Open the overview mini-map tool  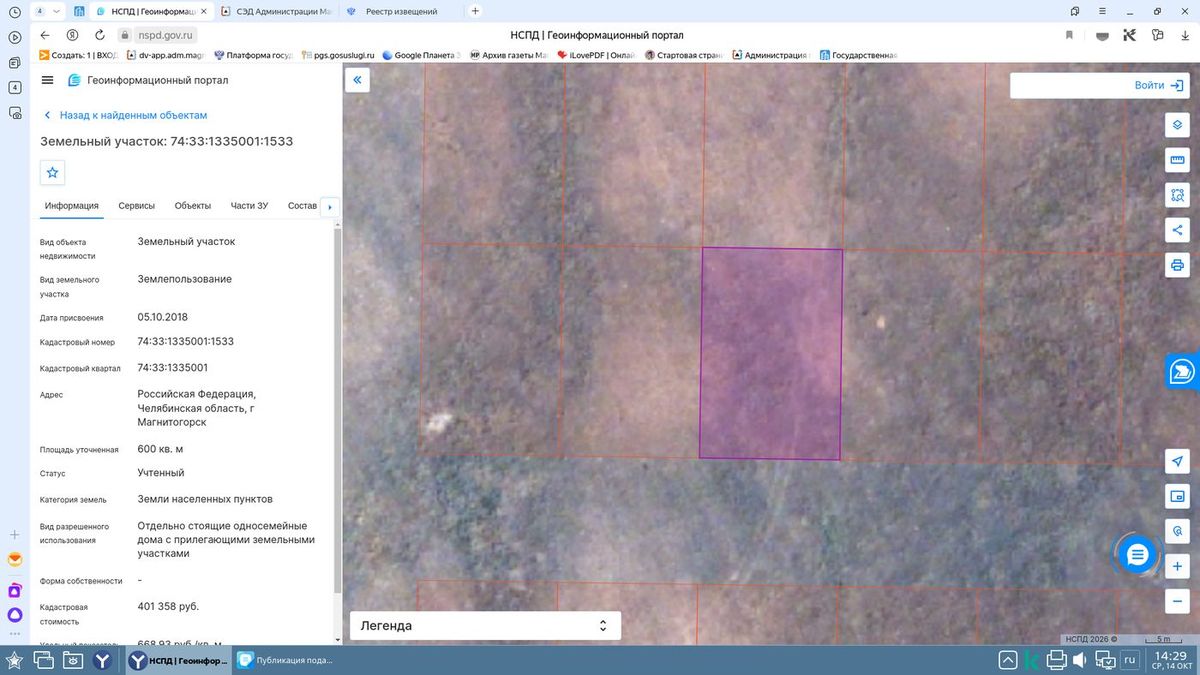(1177, 496)
